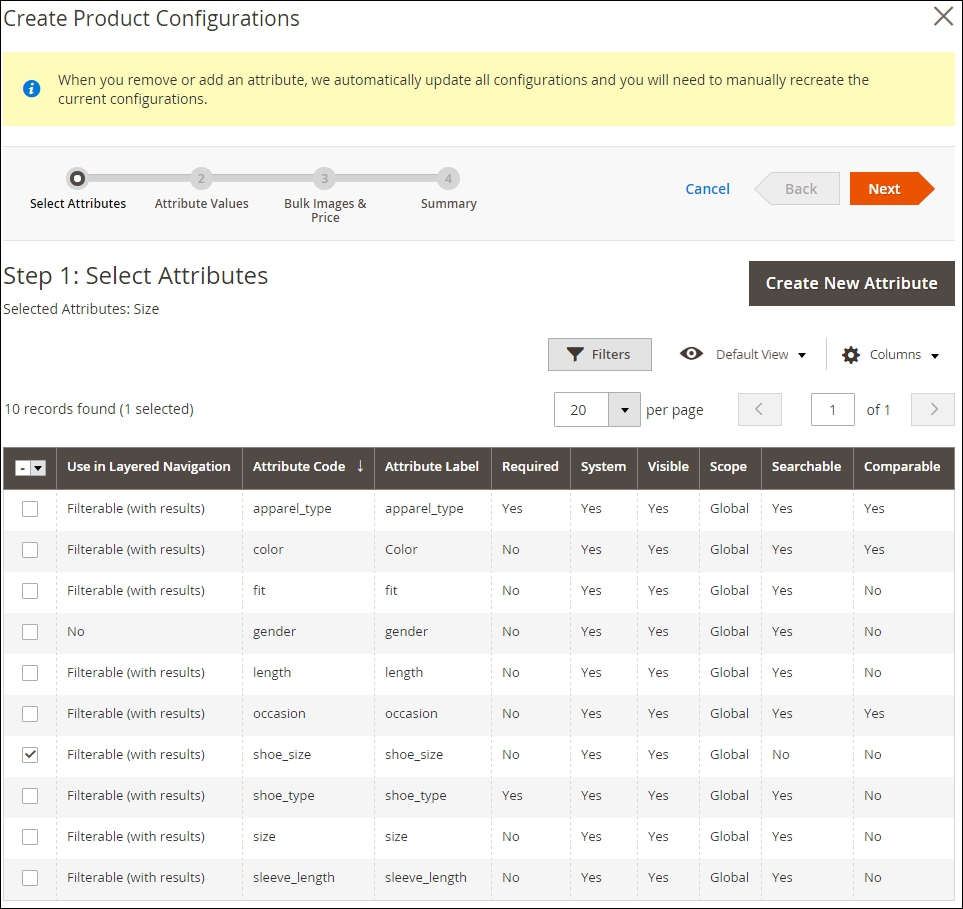This screenshot has height=909, width=963.
Task: Go to the next page arrow
Action: pos(933,410)
